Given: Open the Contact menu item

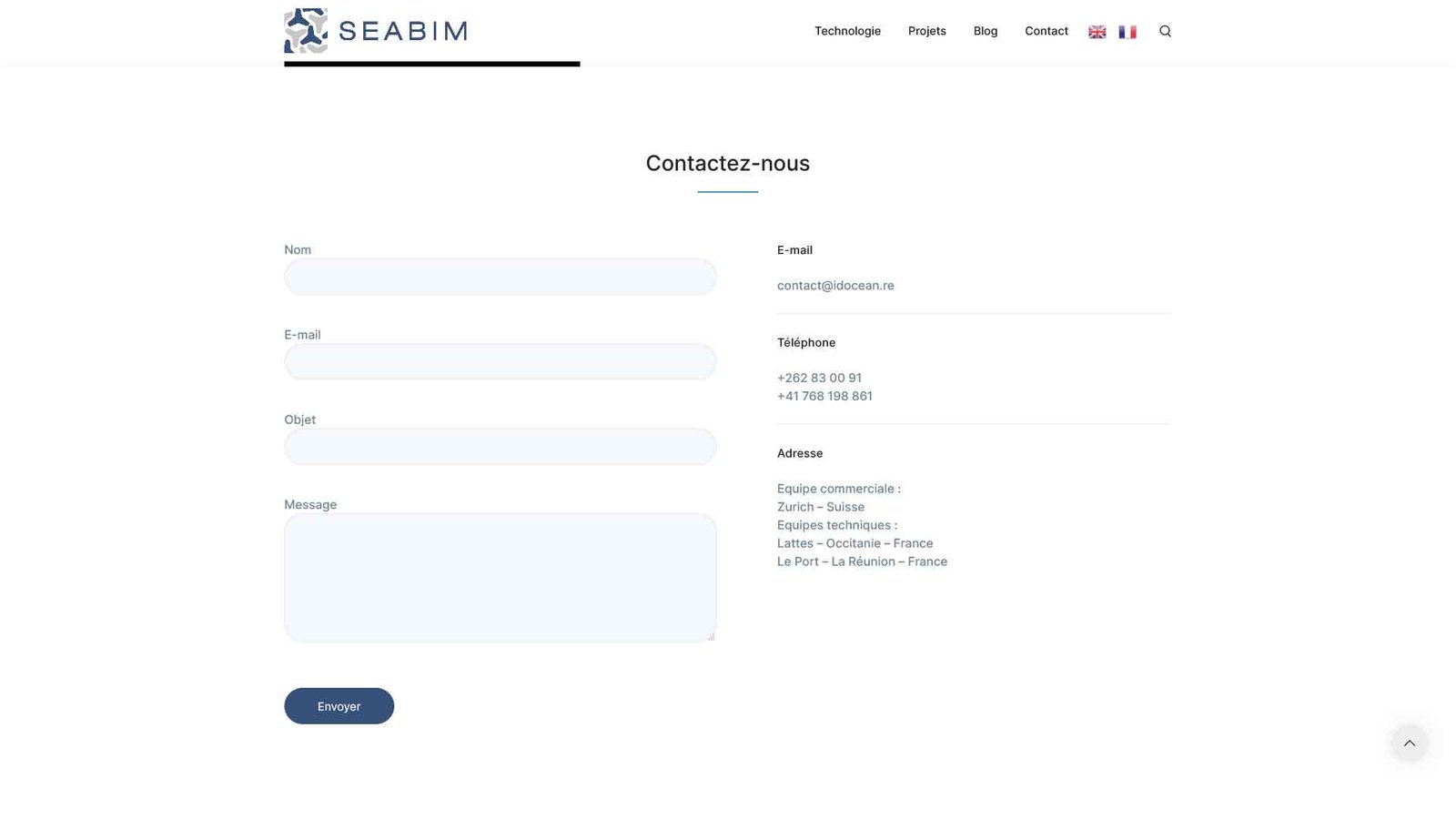Looking at the screenshot, I should 1046,31.
